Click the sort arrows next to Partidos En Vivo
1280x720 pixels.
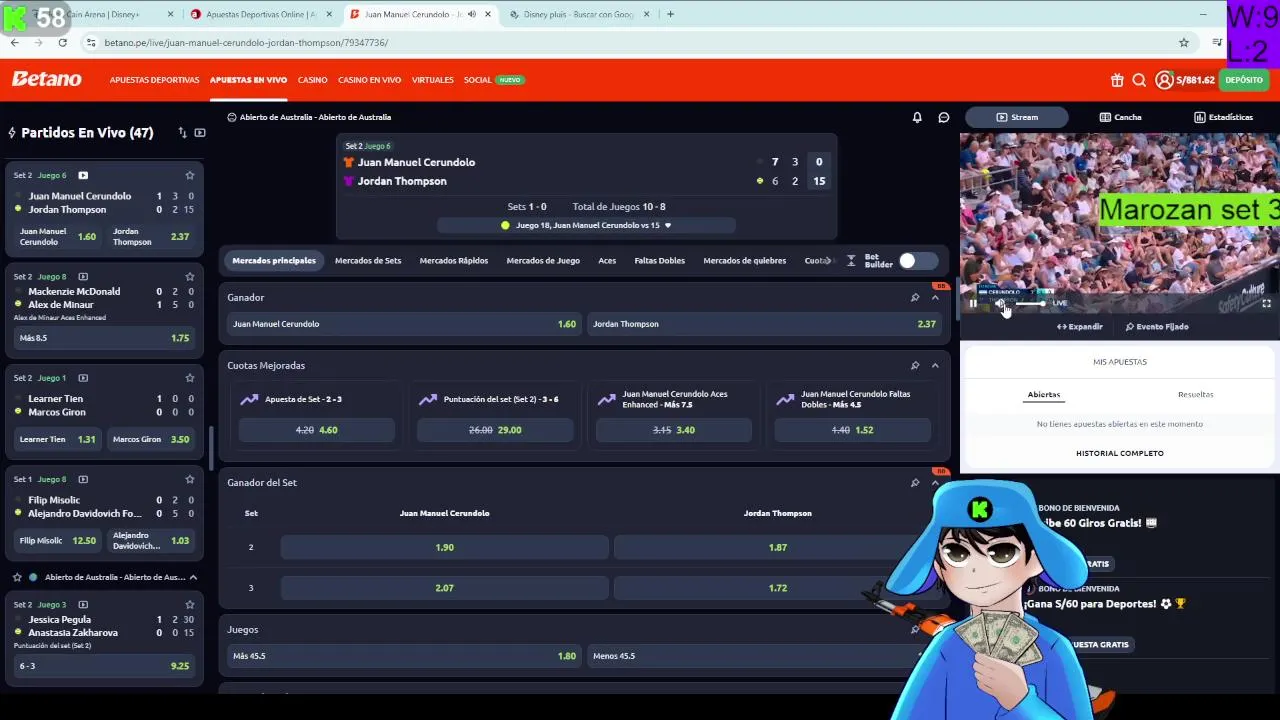coord(182,132)
